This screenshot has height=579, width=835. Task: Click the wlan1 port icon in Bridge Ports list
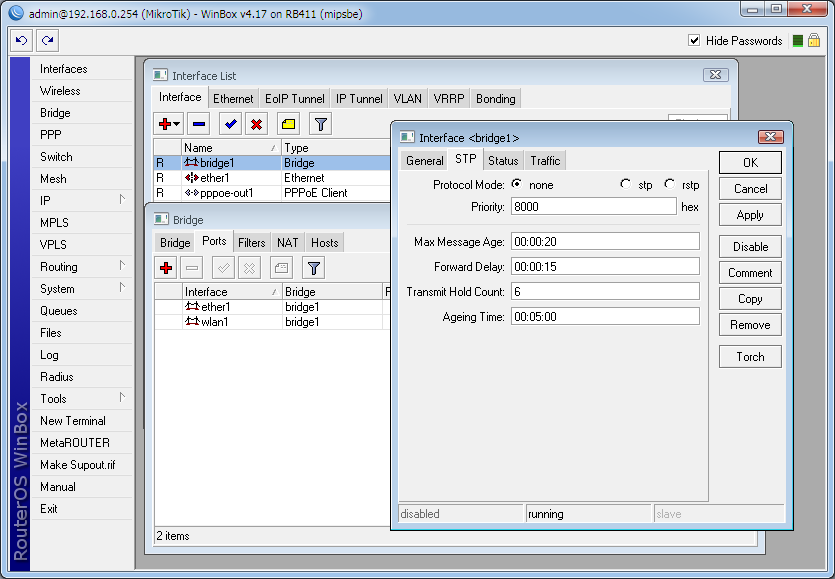tap(192, 321)
